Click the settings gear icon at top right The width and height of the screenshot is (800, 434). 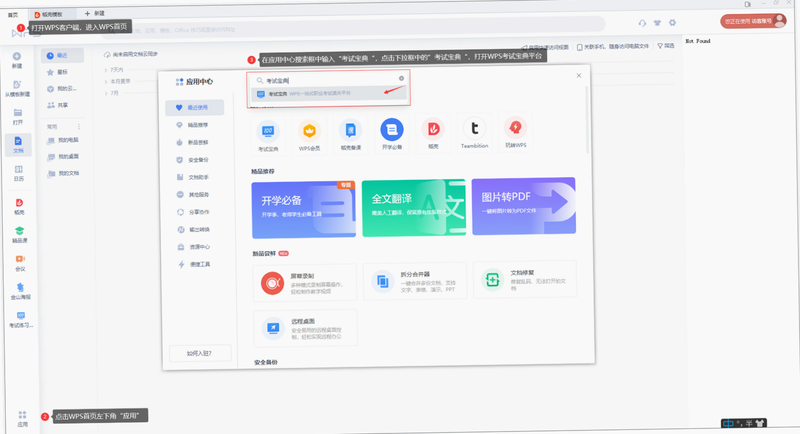coord(672,22)
